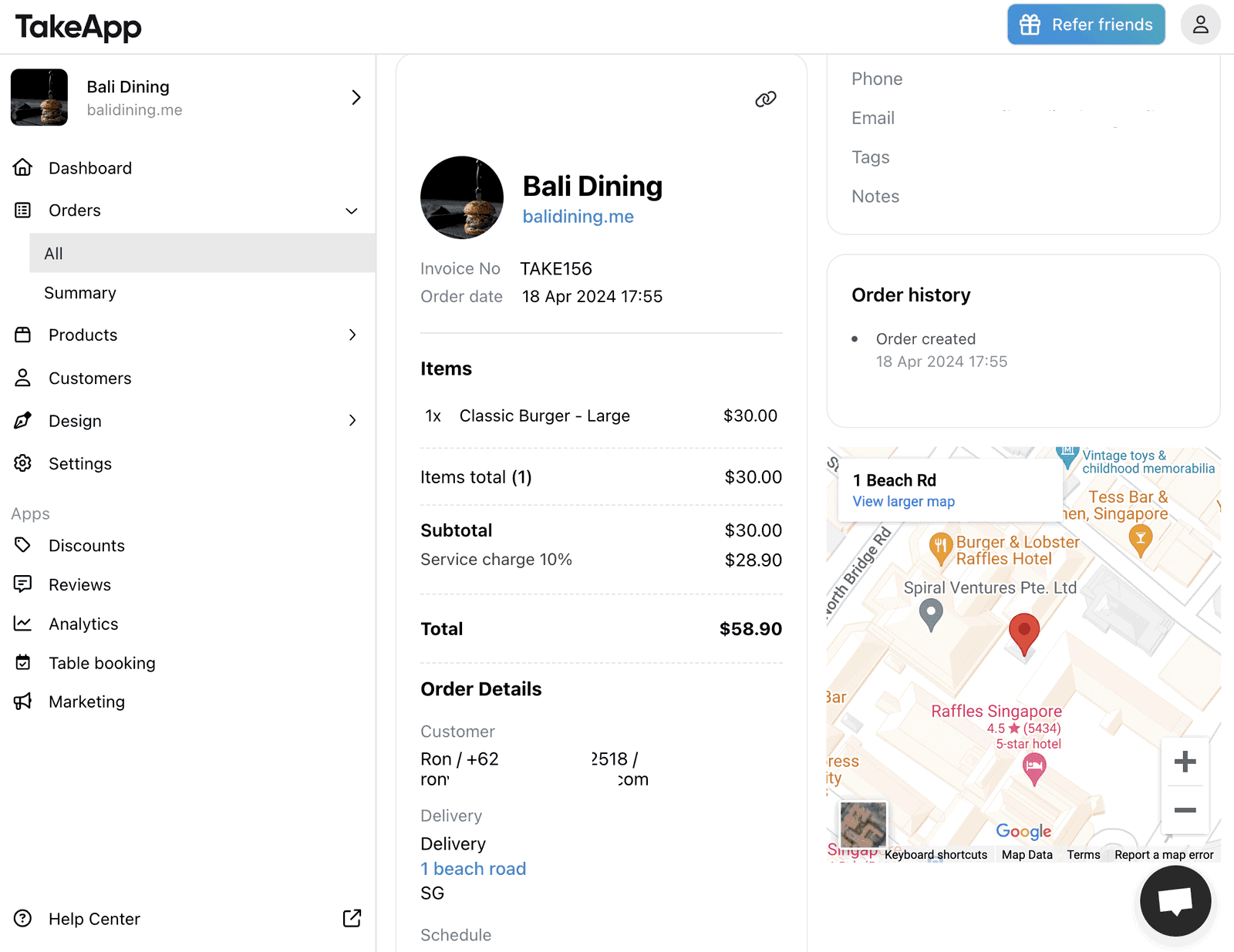Screen dimensions: 1234x952
Task: Open map Terms link
Action: [x=1084, y=855]
